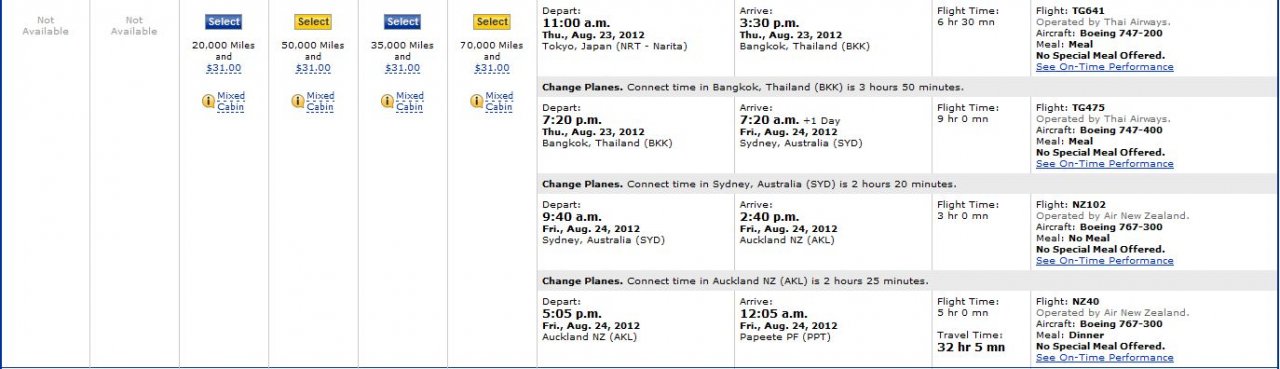Open Mixed Cabin link under 70,000 Miles
The height and width of the screenshot is (369, 1280).
click(x=499, y=102)
